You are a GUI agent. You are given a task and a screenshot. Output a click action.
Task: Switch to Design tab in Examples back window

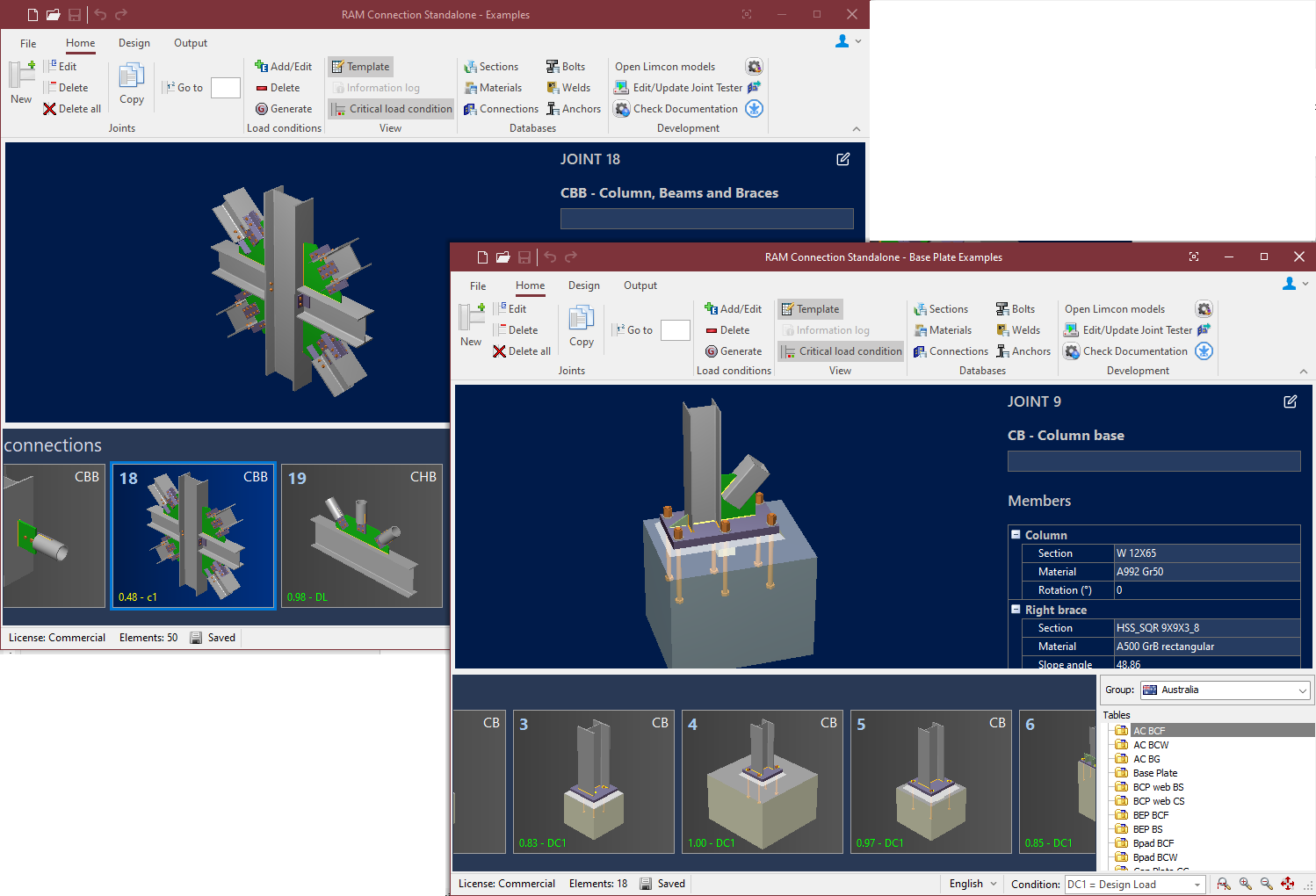coord(134,43)
